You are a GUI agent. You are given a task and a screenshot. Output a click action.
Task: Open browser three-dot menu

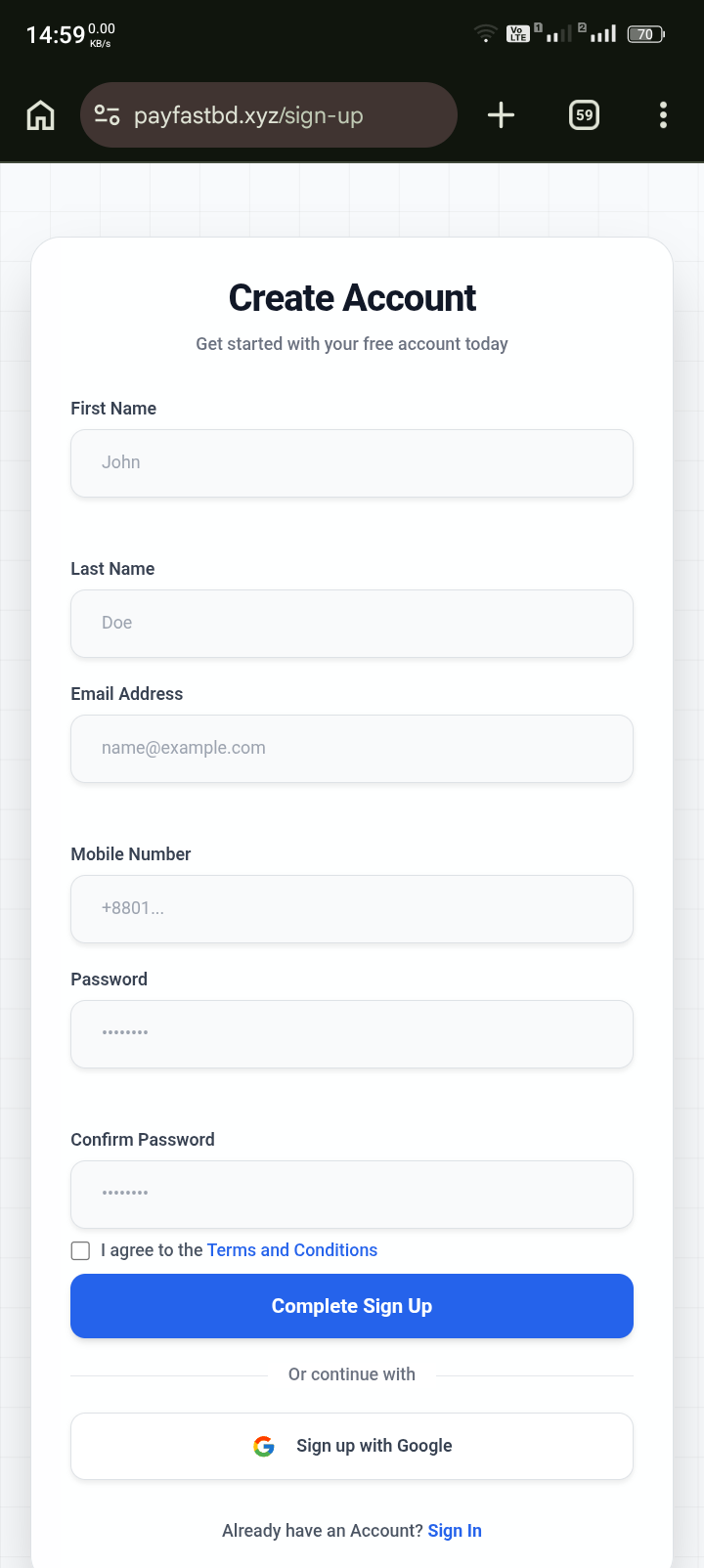[x=663, y=115]
